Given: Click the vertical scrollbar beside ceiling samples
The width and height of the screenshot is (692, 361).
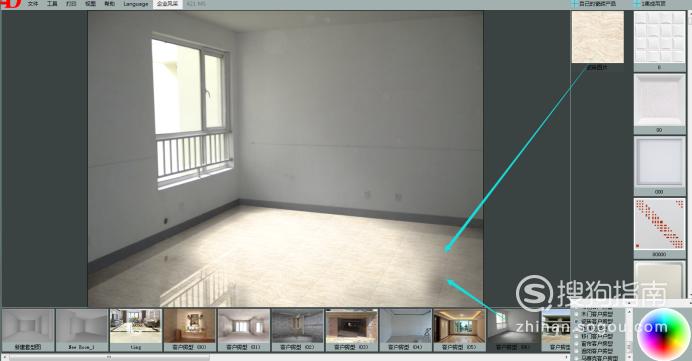Looking at the screenshot, I should 689,154.
